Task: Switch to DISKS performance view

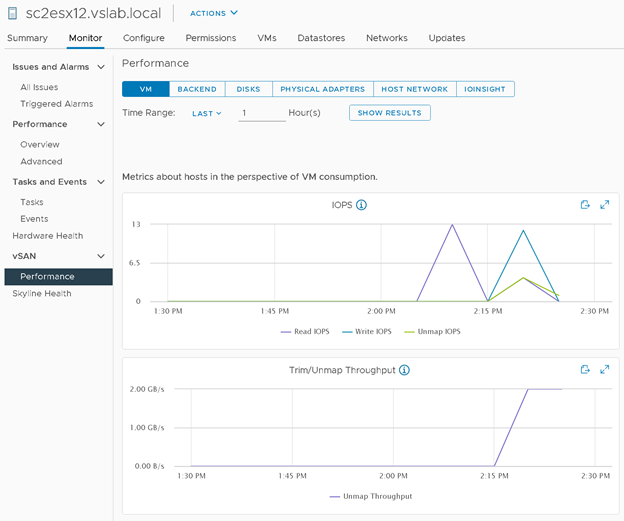Action: (x=248, y=89)
